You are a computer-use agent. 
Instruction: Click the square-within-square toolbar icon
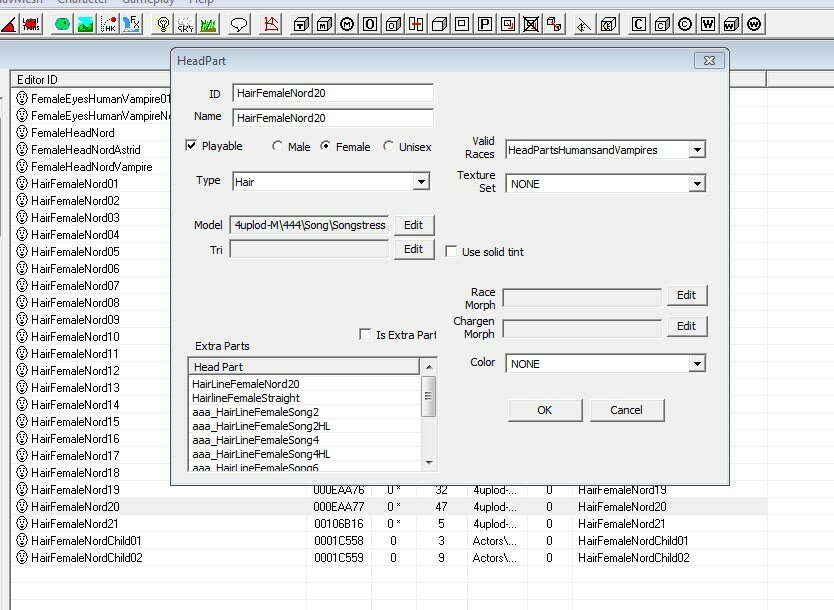[x=462, y=24]
